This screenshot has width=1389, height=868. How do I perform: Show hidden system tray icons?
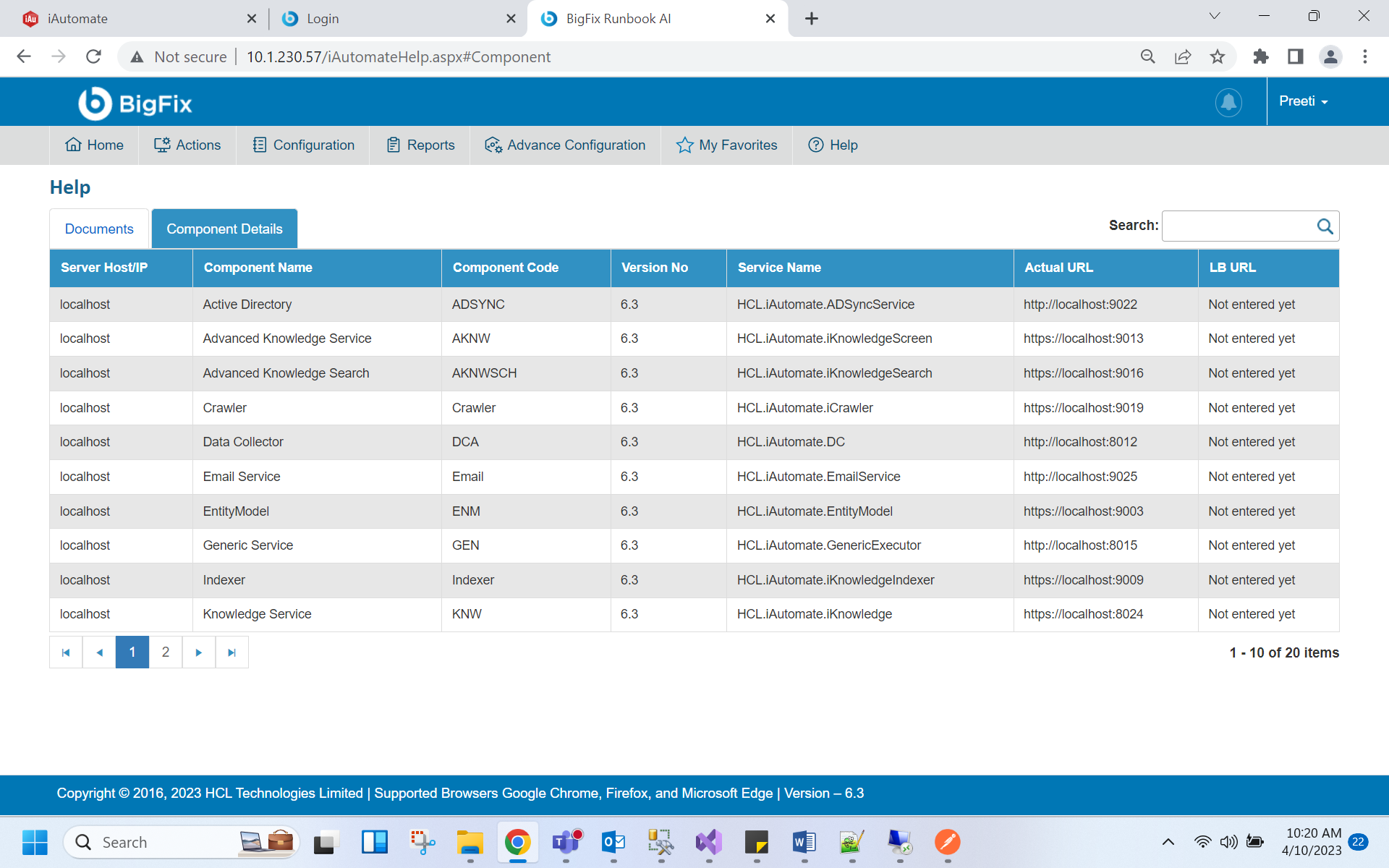pos(1168,841)
